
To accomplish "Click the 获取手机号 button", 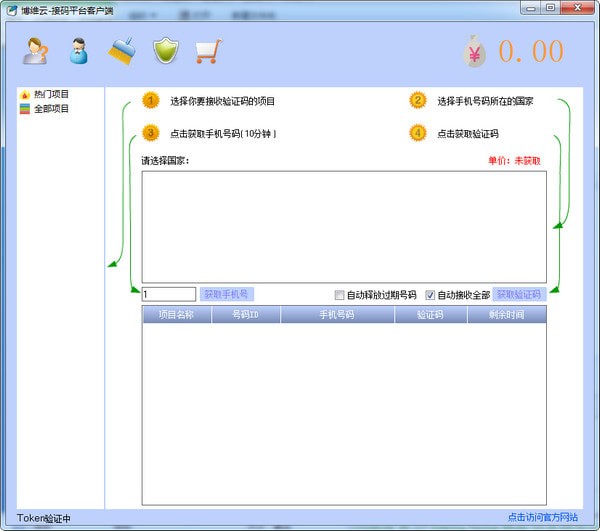I will click(228, 294).
